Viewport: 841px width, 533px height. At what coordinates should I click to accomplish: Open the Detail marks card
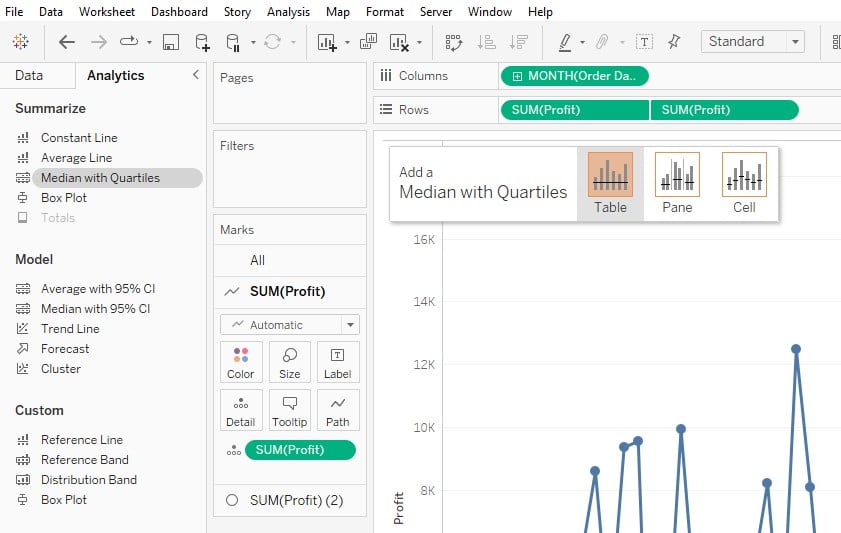pyautogui.click(x=241, y=410)
